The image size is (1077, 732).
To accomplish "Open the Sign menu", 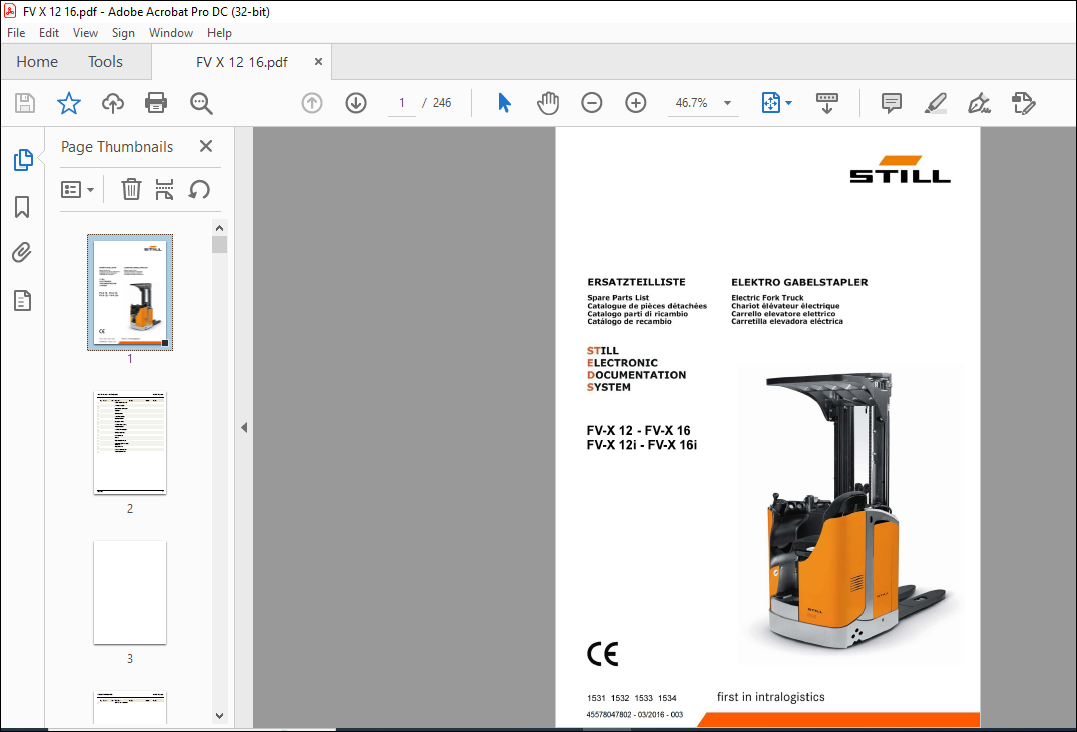I will click(x=123, y=33).
